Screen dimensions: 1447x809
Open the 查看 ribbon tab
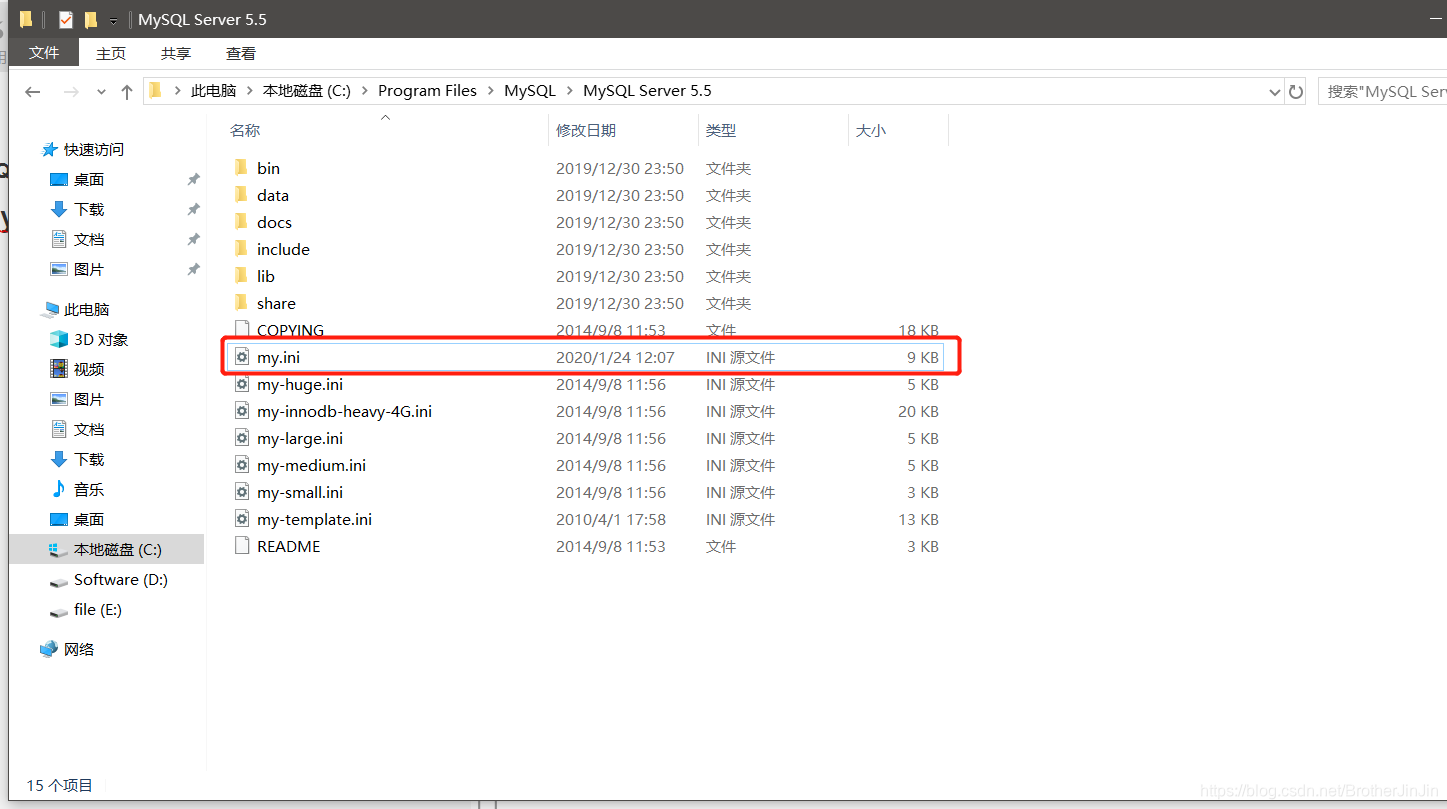pos(241,54)
